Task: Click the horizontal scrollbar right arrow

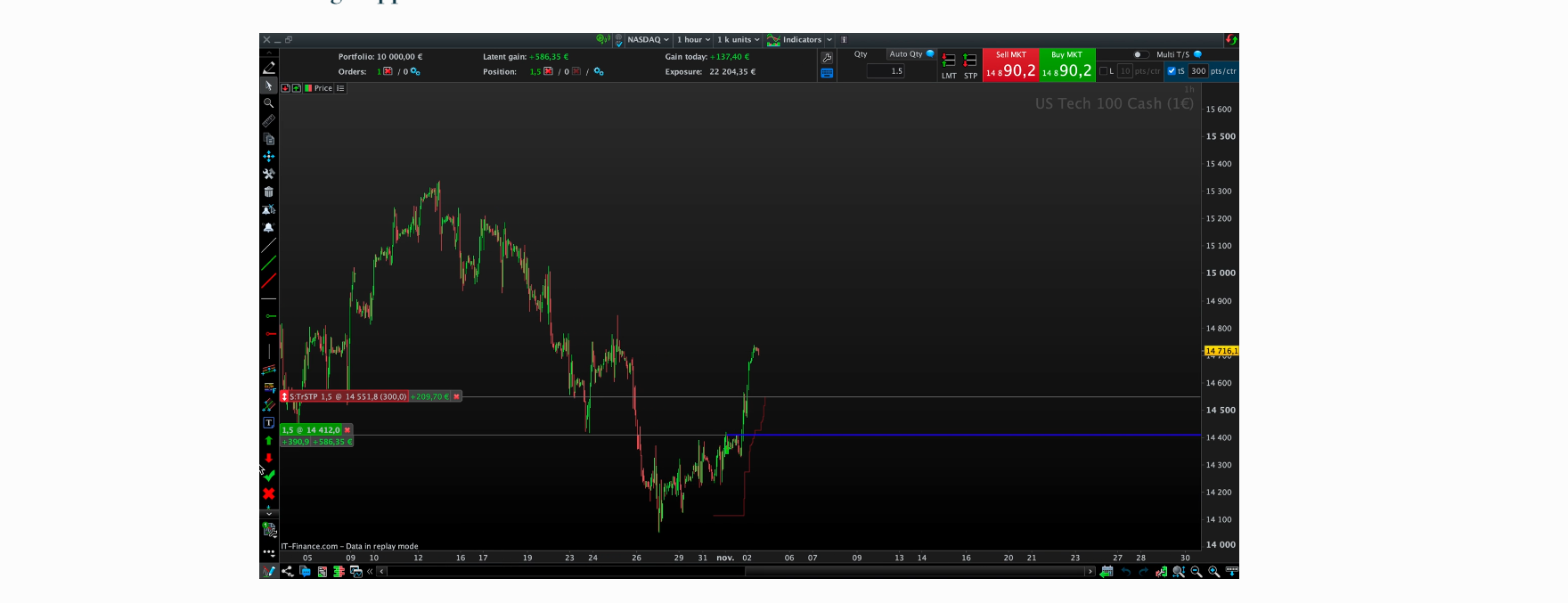Action: click(x=1090, y=572)
